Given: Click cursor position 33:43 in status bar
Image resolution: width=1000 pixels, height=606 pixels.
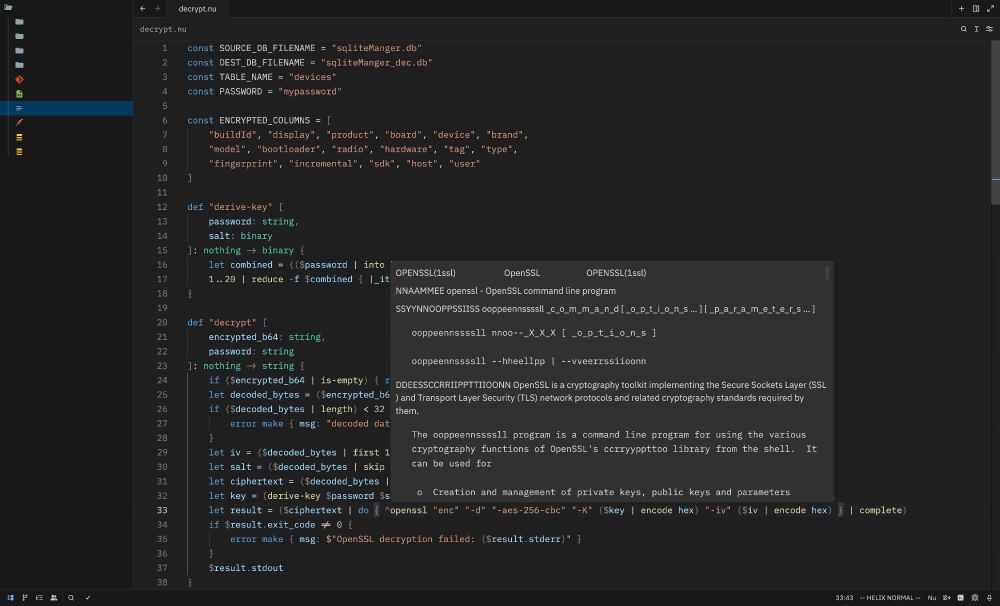Looking at the screenshot, I should point(844,598).
